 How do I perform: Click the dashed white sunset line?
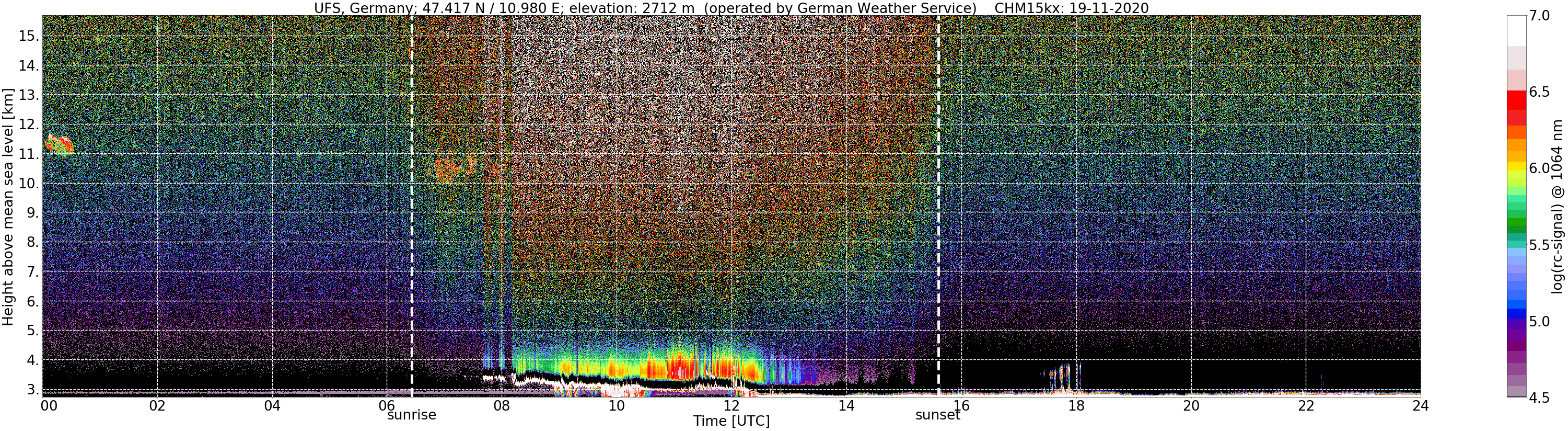click(938, 206)
